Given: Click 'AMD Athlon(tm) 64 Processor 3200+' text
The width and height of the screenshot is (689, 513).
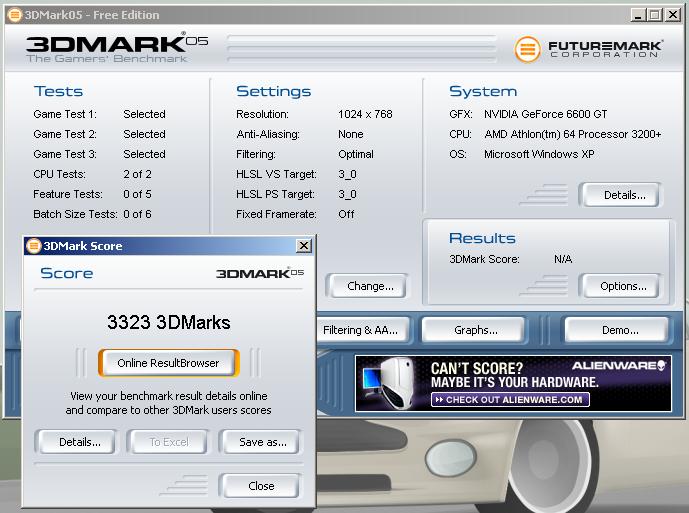Looking at the screenshot, I should tap(573, 134).
